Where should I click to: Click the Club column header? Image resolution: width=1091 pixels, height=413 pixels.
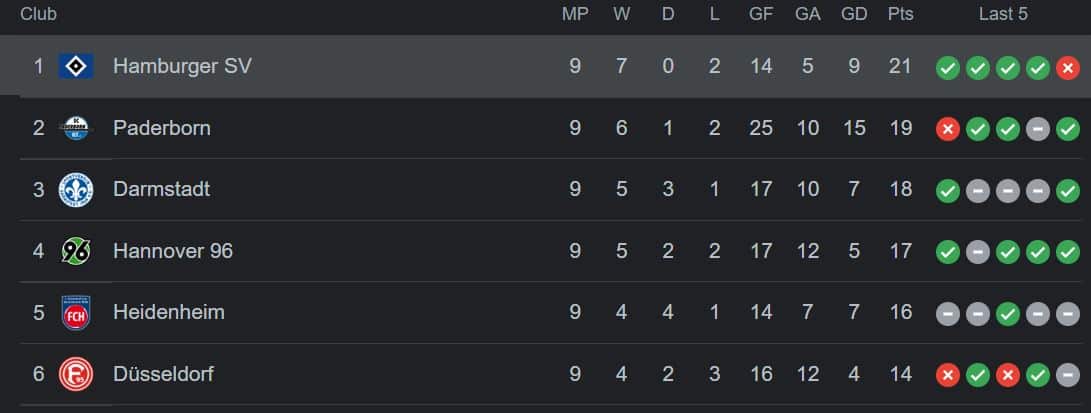click(38, 14)
